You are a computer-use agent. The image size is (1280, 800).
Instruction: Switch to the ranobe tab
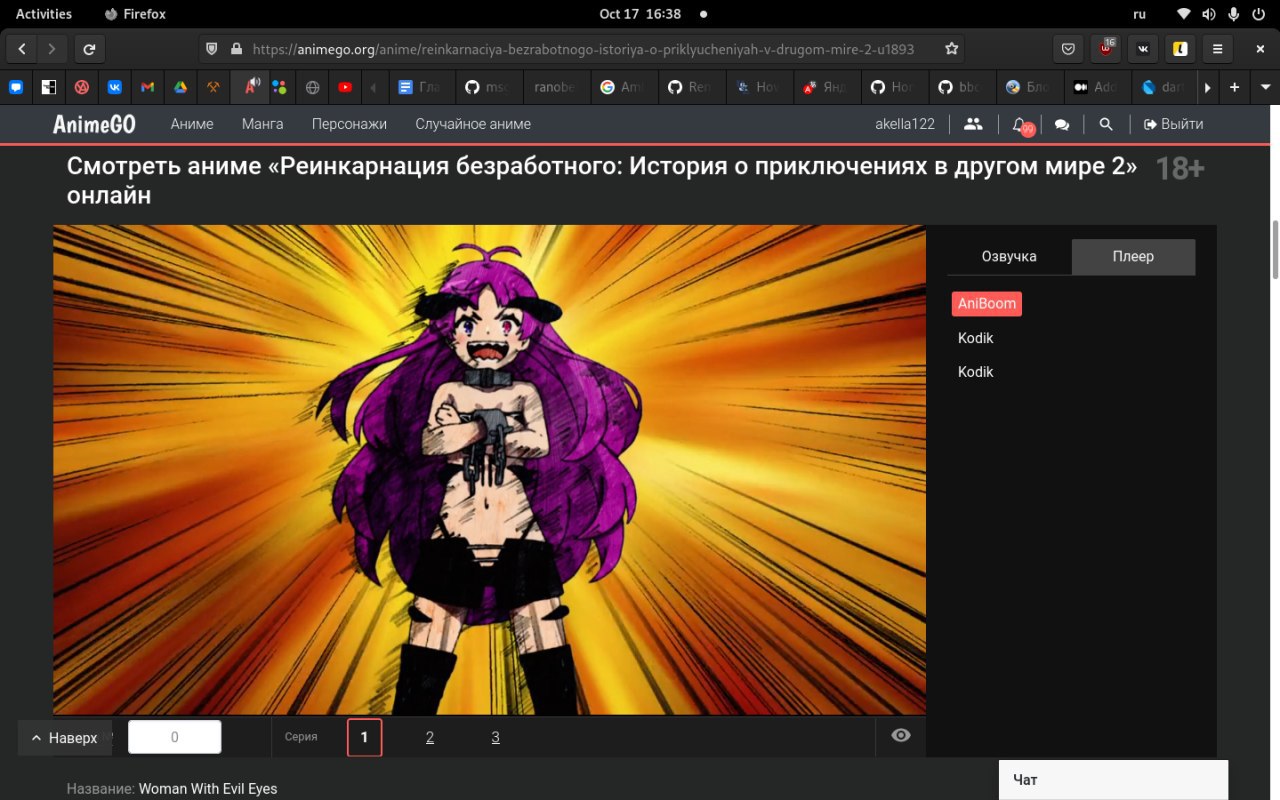[x=555, y=87]
